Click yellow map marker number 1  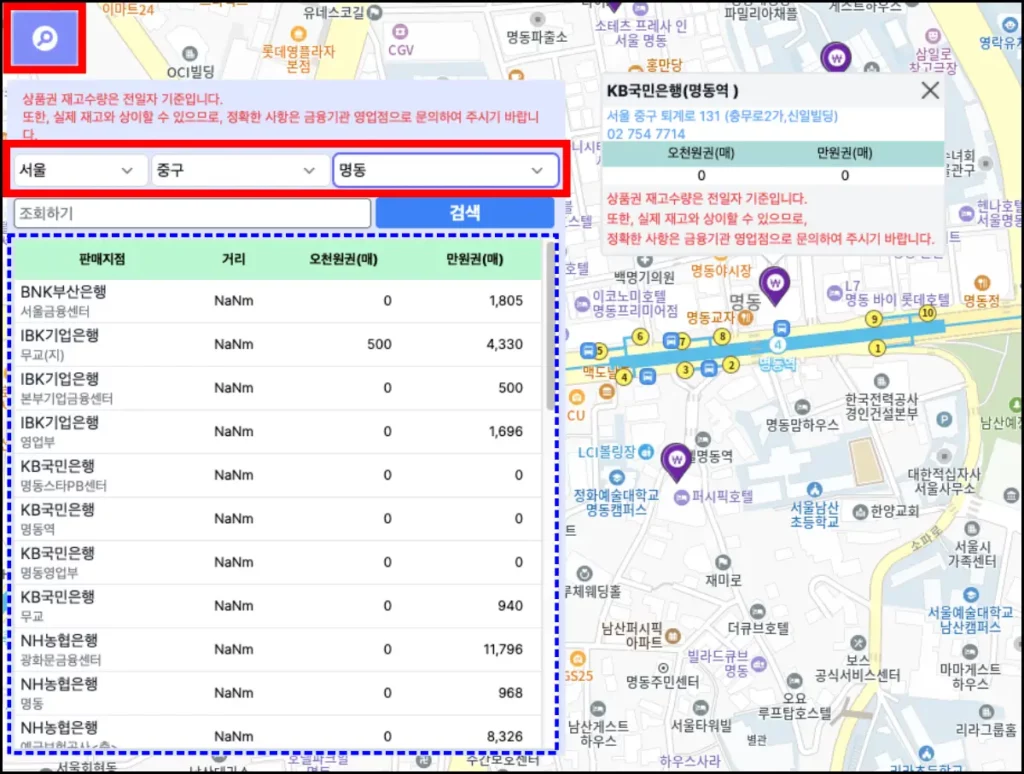877,348
